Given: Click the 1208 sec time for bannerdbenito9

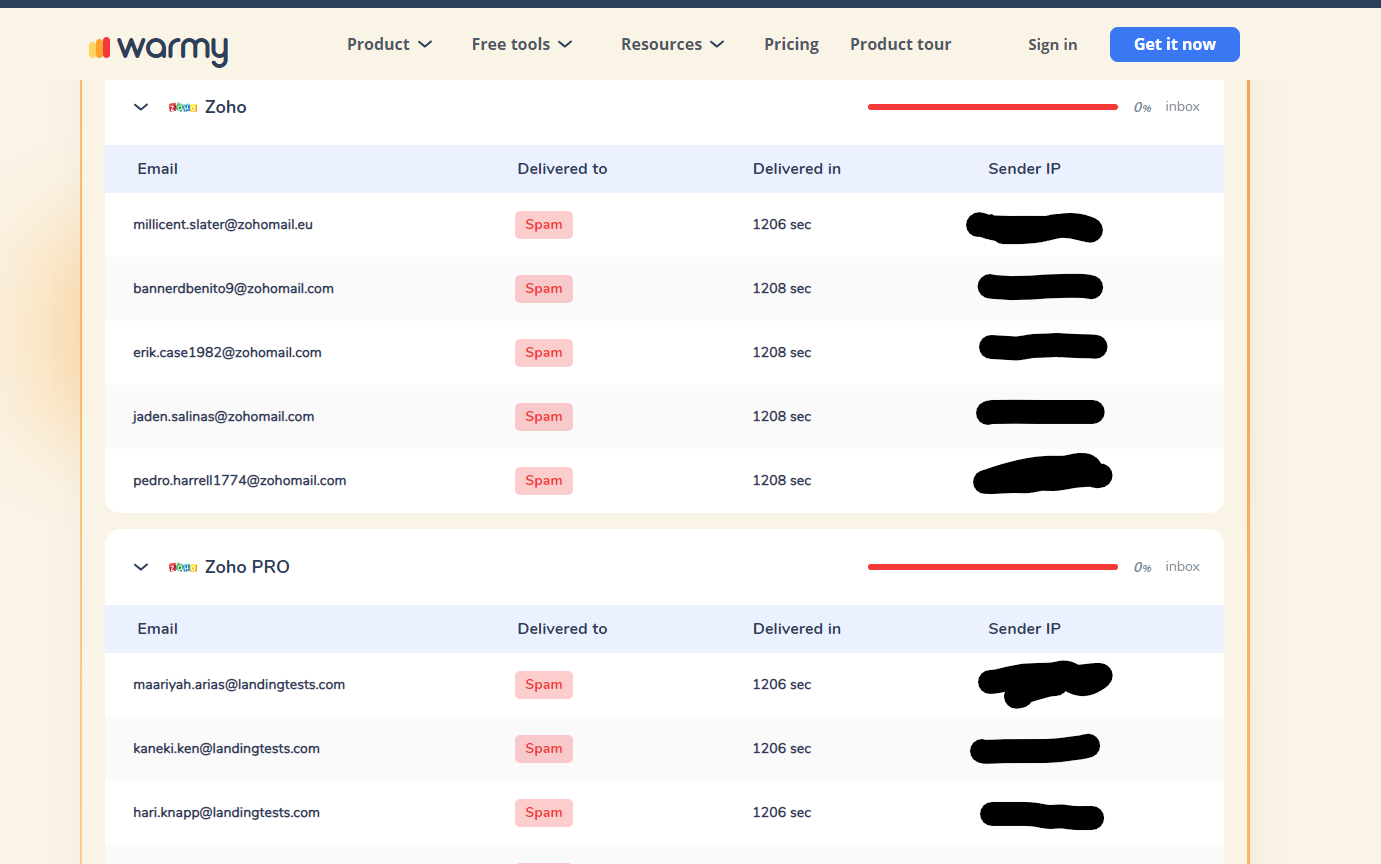Looking at the screenshot, I should pos(782,289).
